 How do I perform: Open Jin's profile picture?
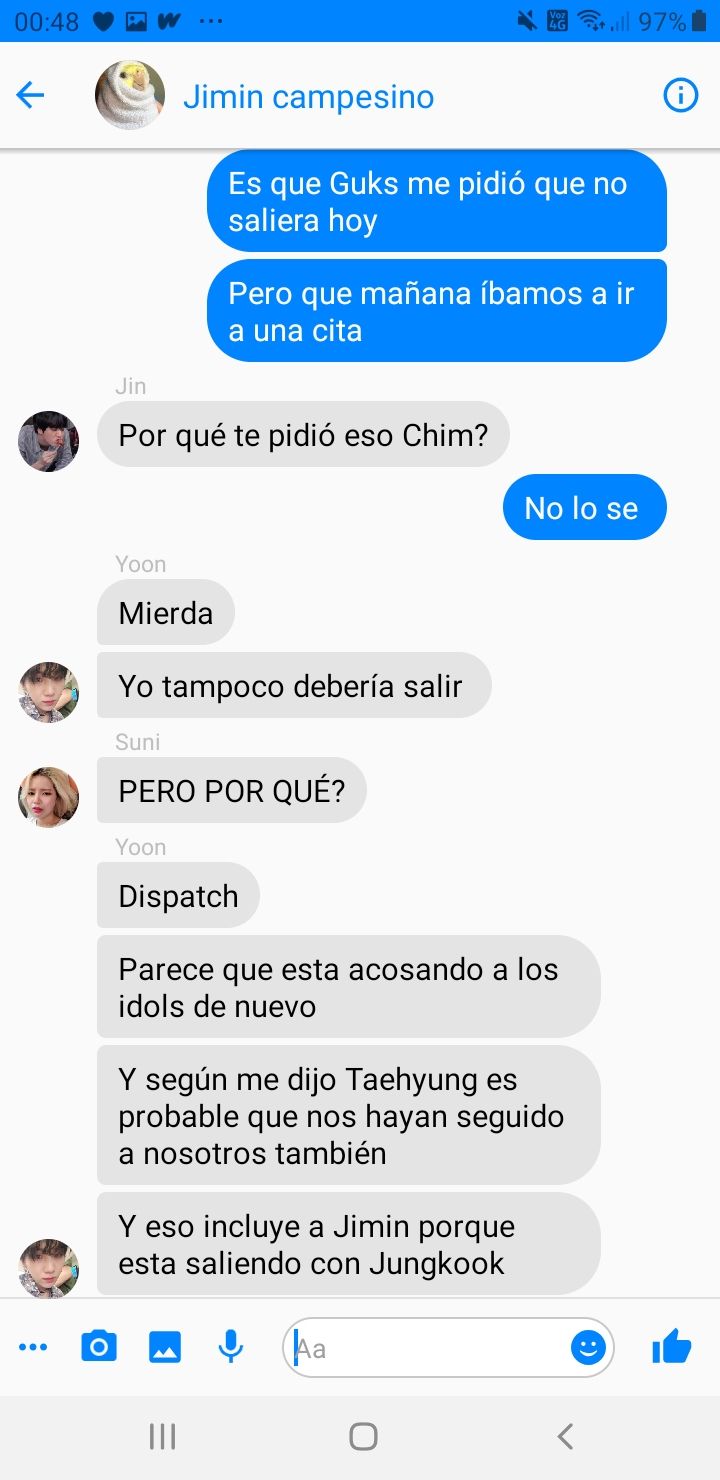tap(49, 441)
